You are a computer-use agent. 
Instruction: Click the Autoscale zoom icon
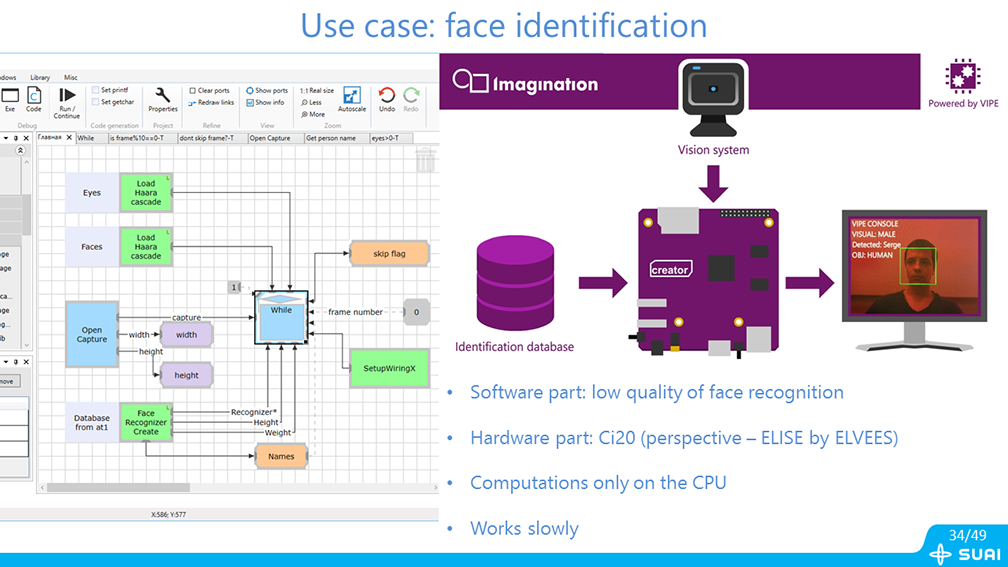pyautogui.click(x=352, y=99)
